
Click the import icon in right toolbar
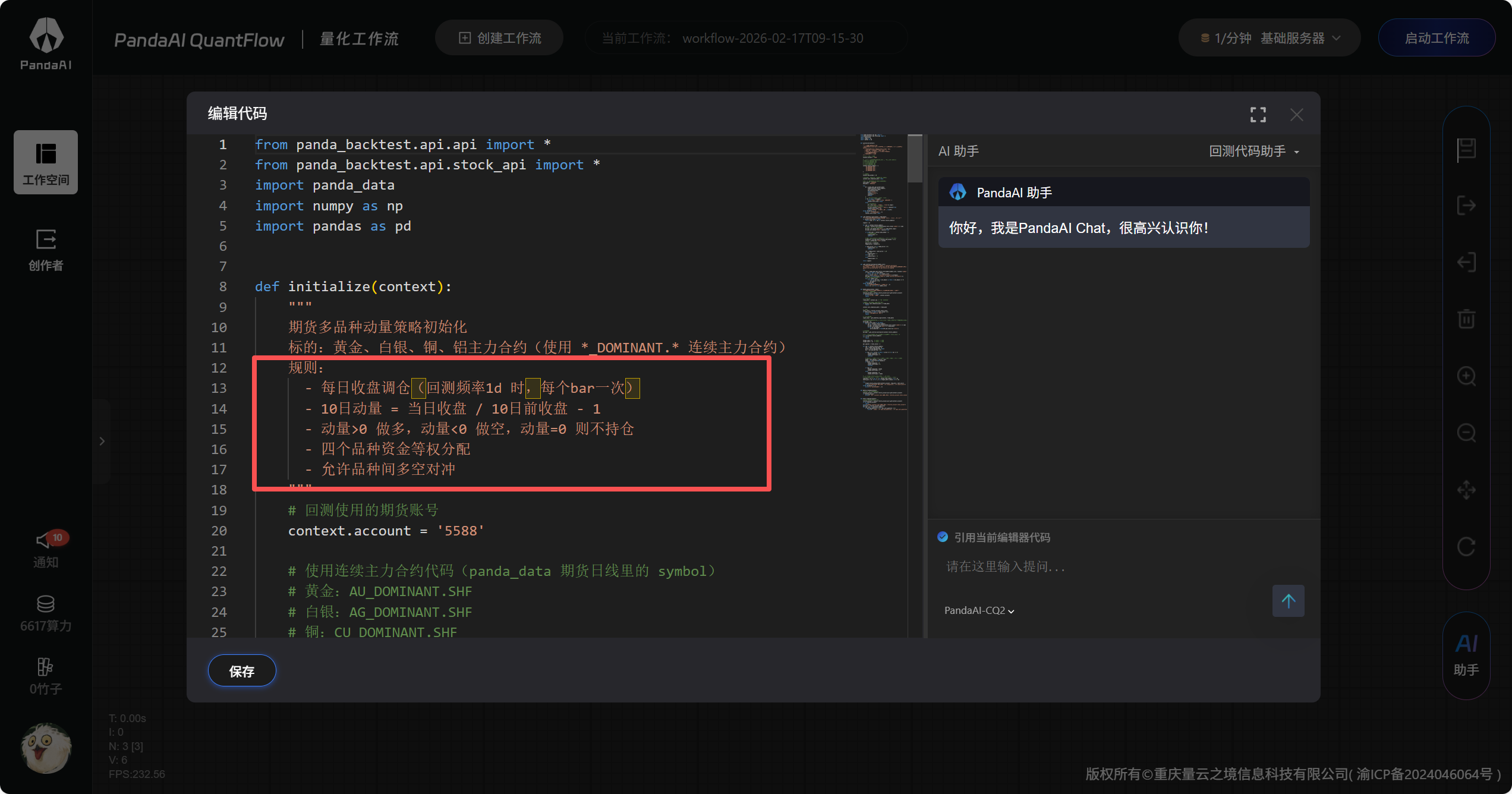[1466, 262]
